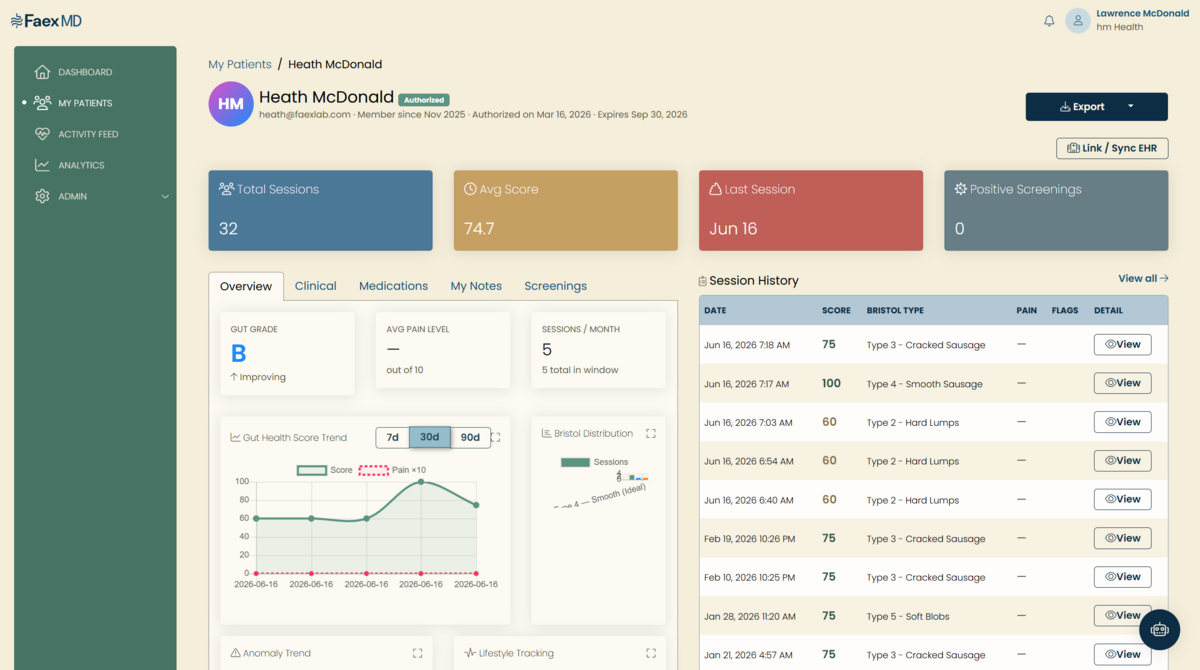Screen dimensions: 1200x670
Task: Expand the Gut Health Score Trend chart fullscreen
Action: [x=495, y=437]
